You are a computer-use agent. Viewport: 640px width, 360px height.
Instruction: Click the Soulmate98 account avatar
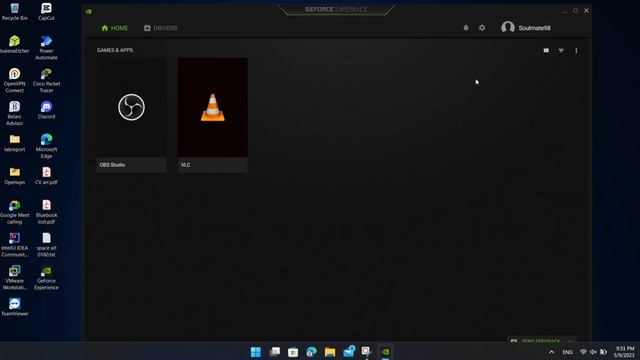point(508,27)
